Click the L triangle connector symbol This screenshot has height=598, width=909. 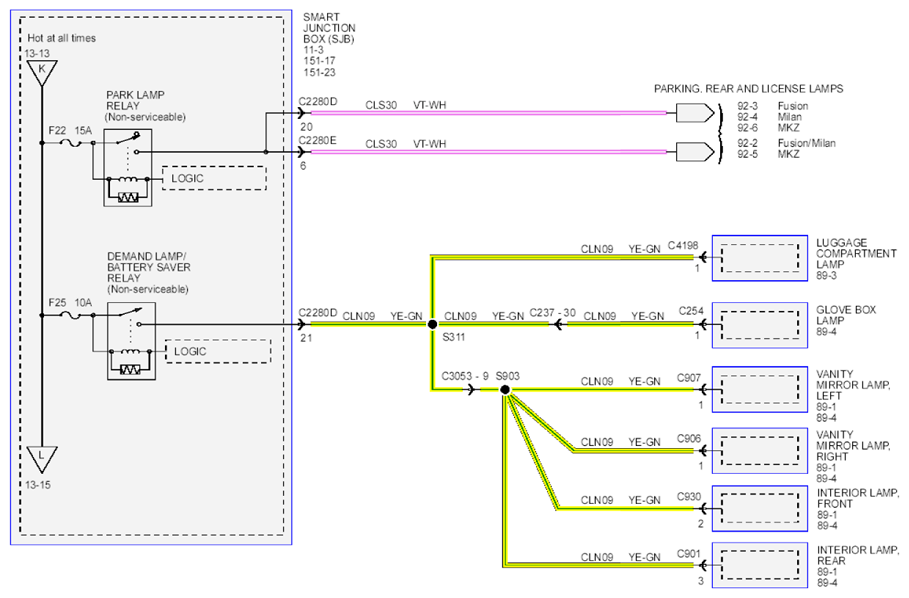(x=42, y=459)
